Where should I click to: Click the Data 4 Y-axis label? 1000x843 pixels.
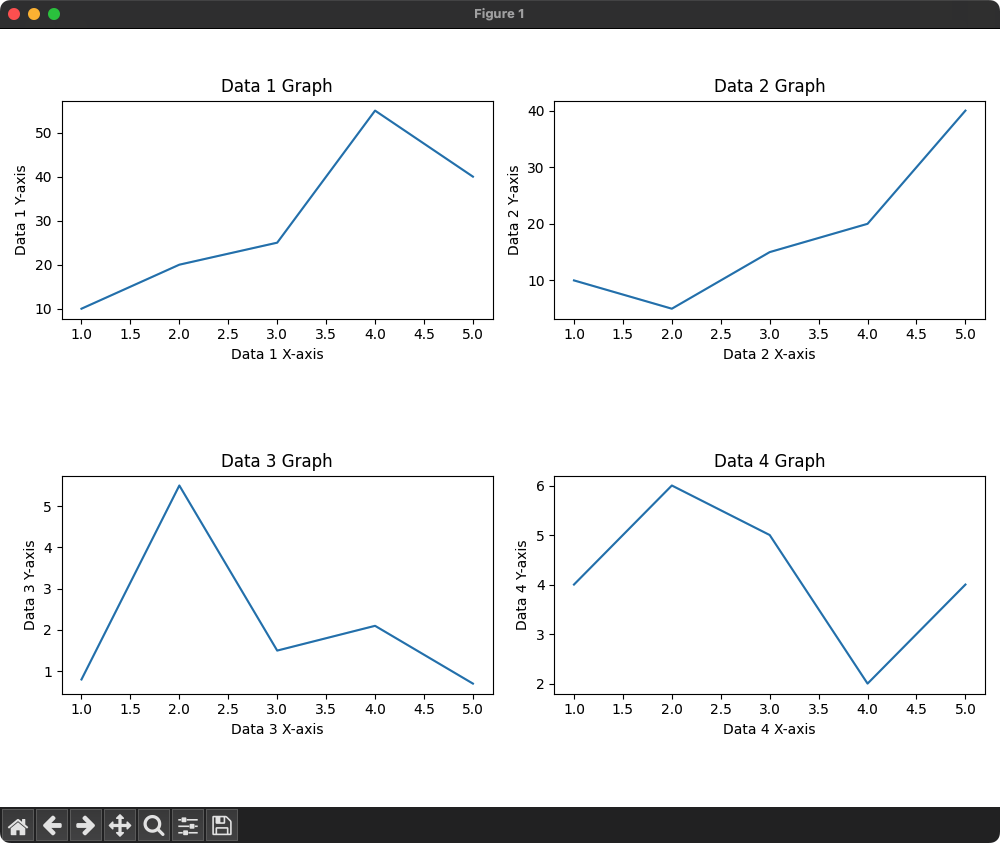tap(521, 585)
